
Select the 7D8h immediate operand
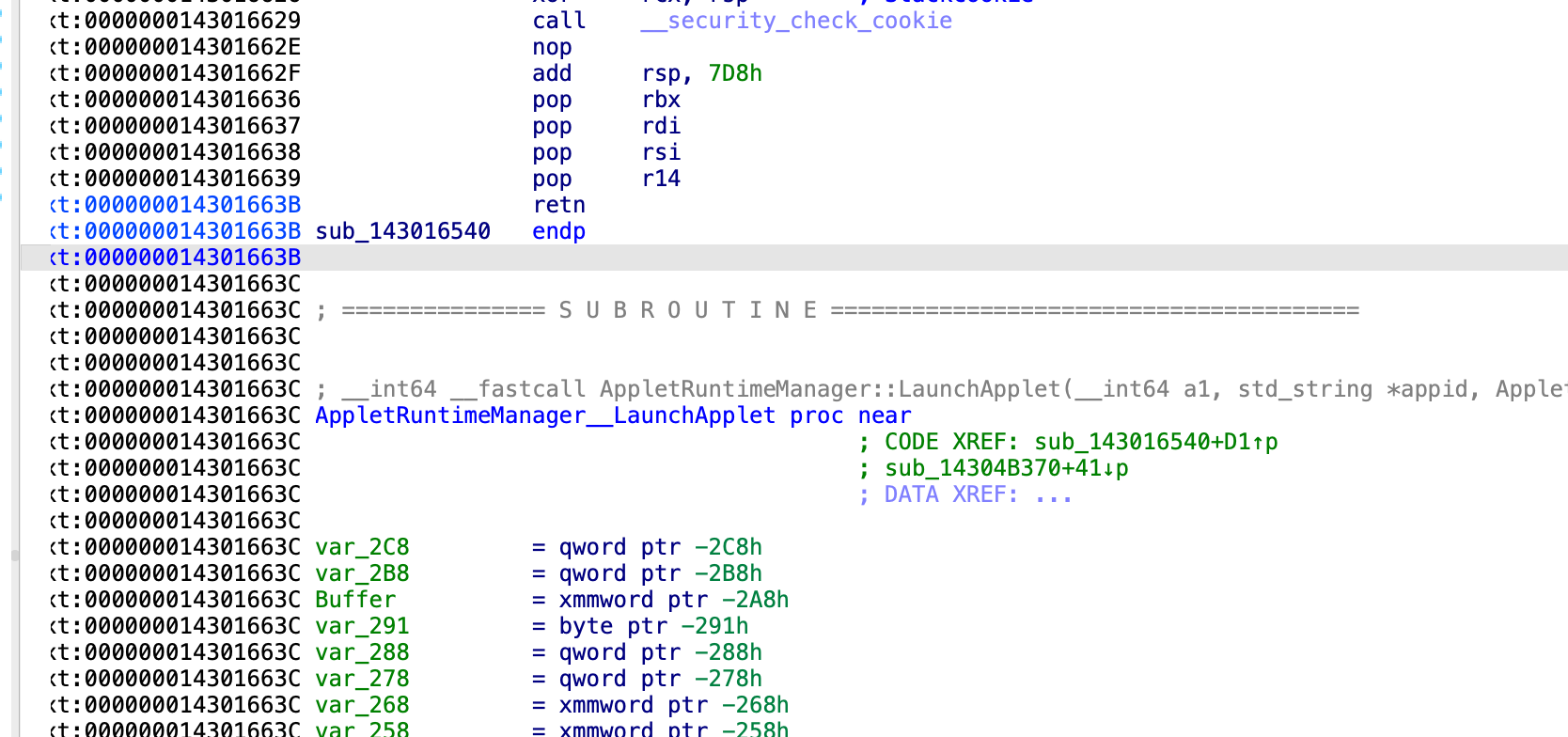(x=735, y=73)
